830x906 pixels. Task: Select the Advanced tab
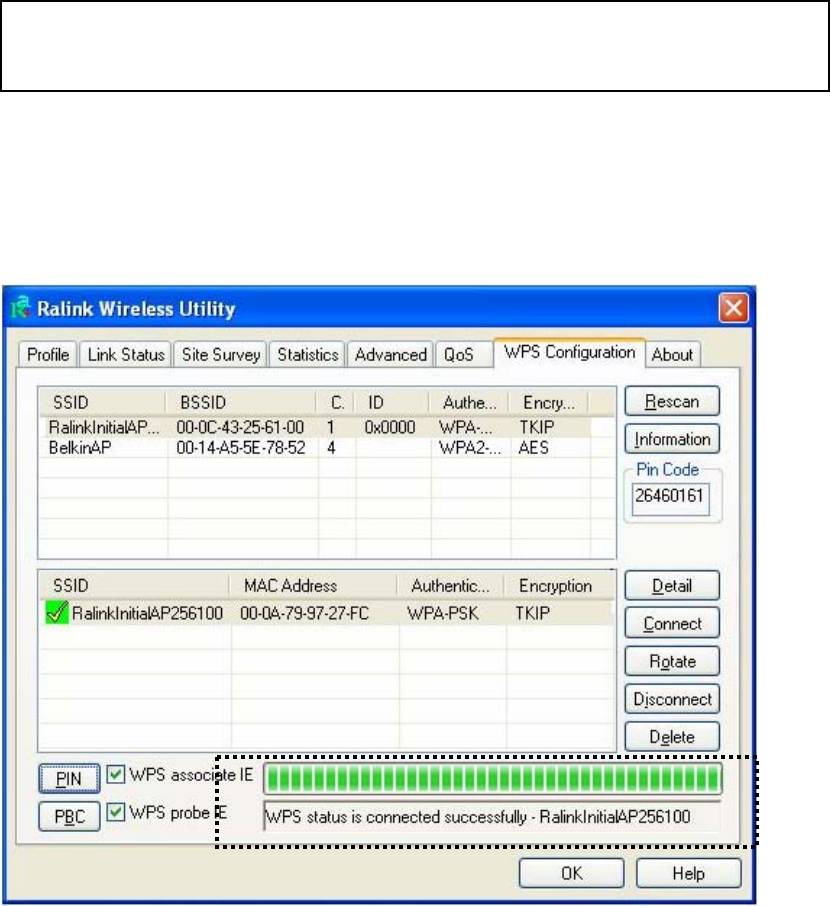click(x=390, y=354)
